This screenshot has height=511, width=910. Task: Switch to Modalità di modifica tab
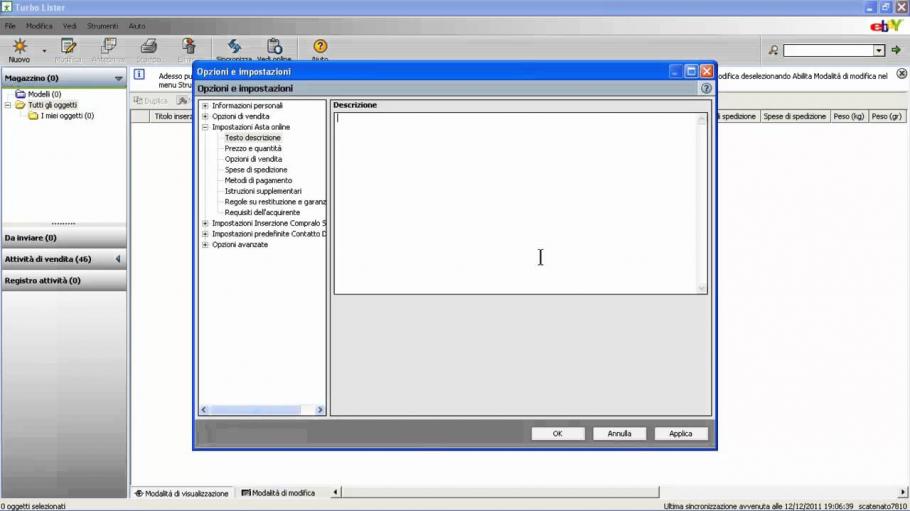pos(278,493)
